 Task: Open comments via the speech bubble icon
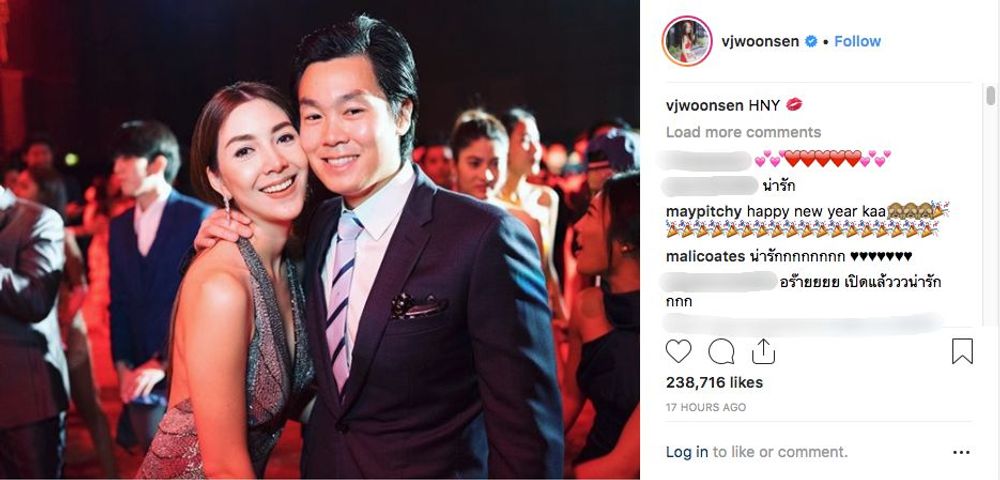pos(721,351)
